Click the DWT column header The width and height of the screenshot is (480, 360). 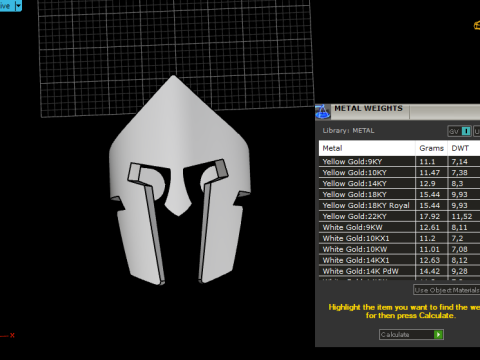[x=464, y=148]
